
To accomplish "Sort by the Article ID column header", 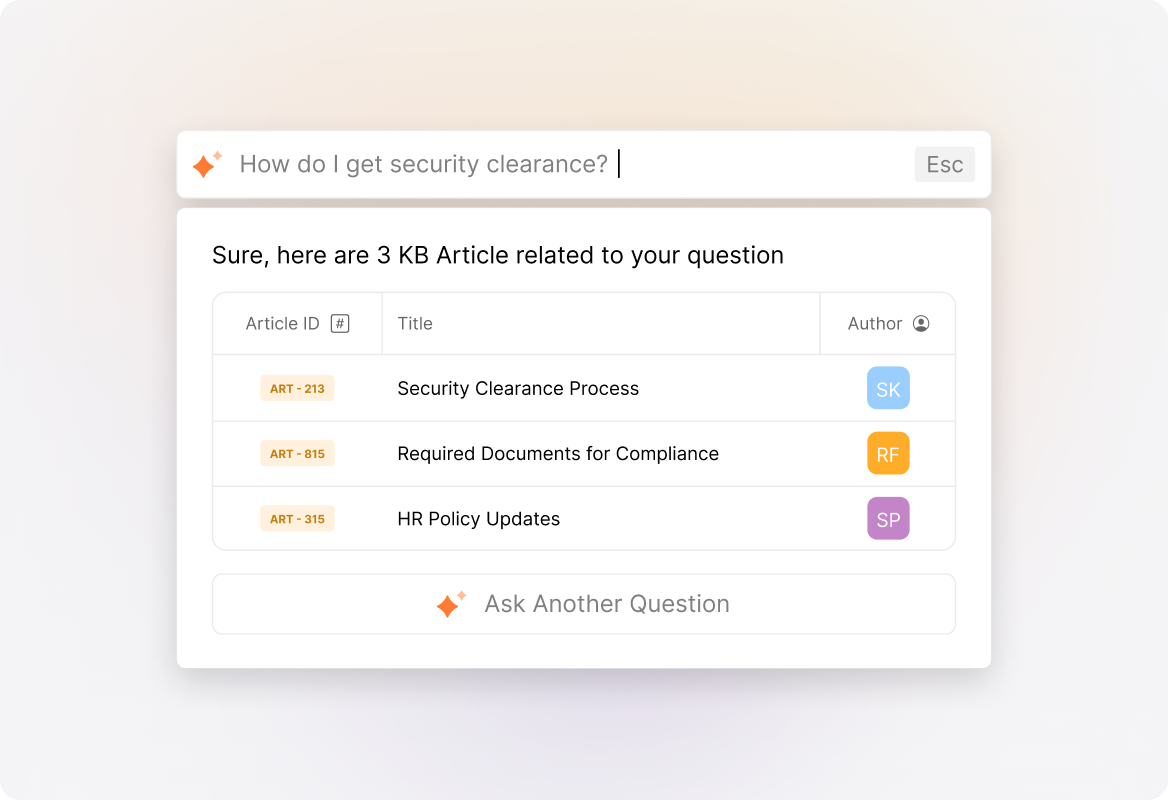I will [283, 322].
